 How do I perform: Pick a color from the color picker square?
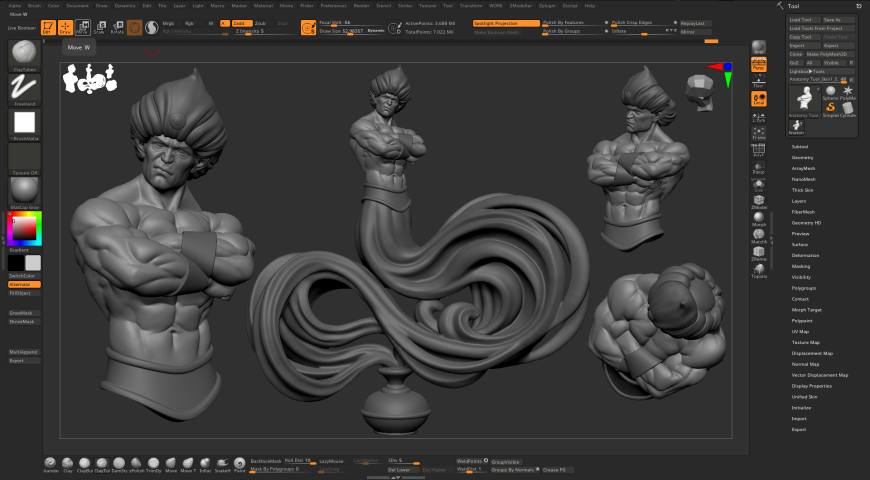[x=24, y=230]
